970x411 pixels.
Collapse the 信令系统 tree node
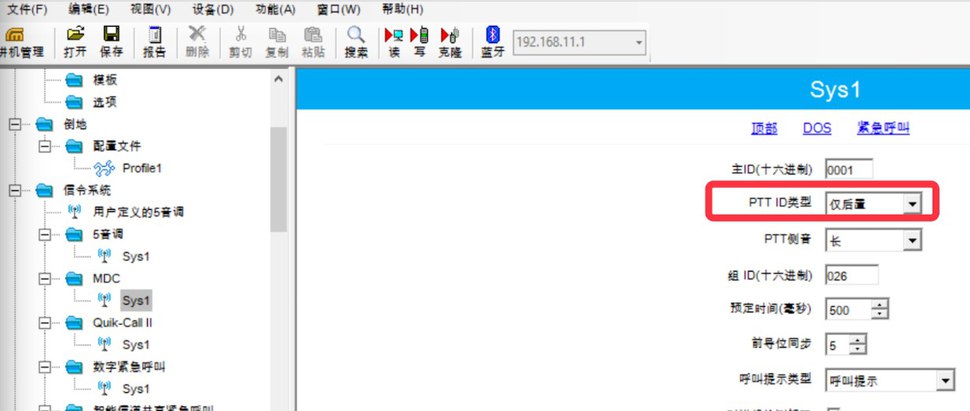15,190
